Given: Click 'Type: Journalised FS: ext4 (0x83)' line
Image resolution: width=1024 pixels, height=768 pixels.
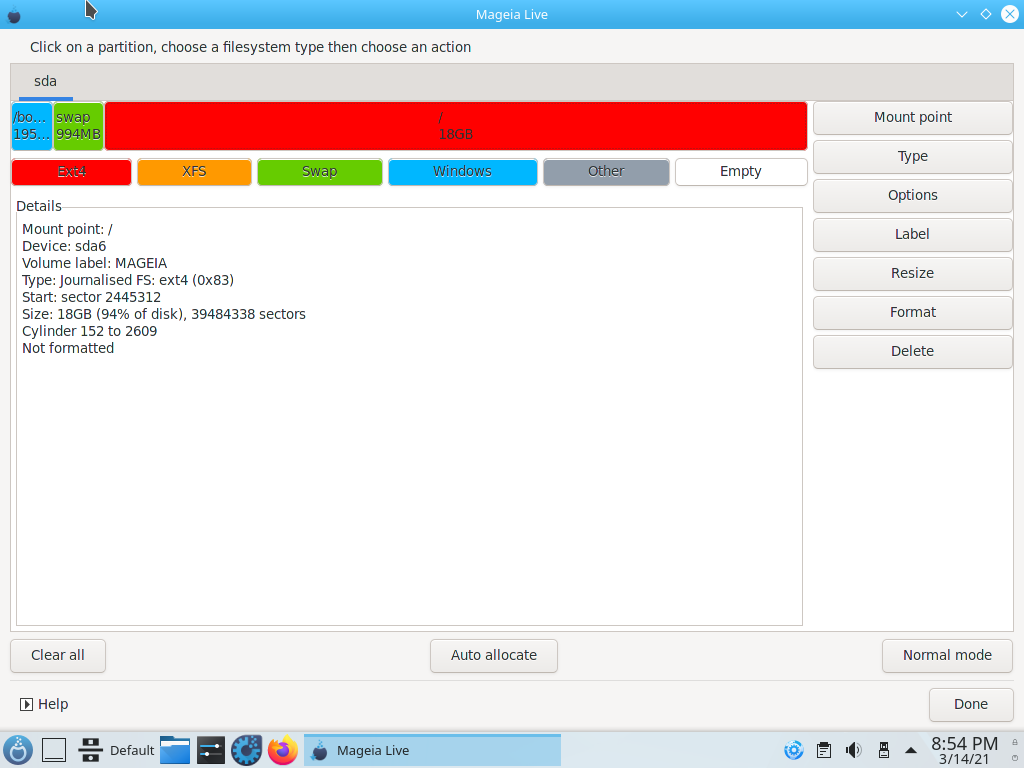Looking at the screenshot, I should tap(128, 280).
